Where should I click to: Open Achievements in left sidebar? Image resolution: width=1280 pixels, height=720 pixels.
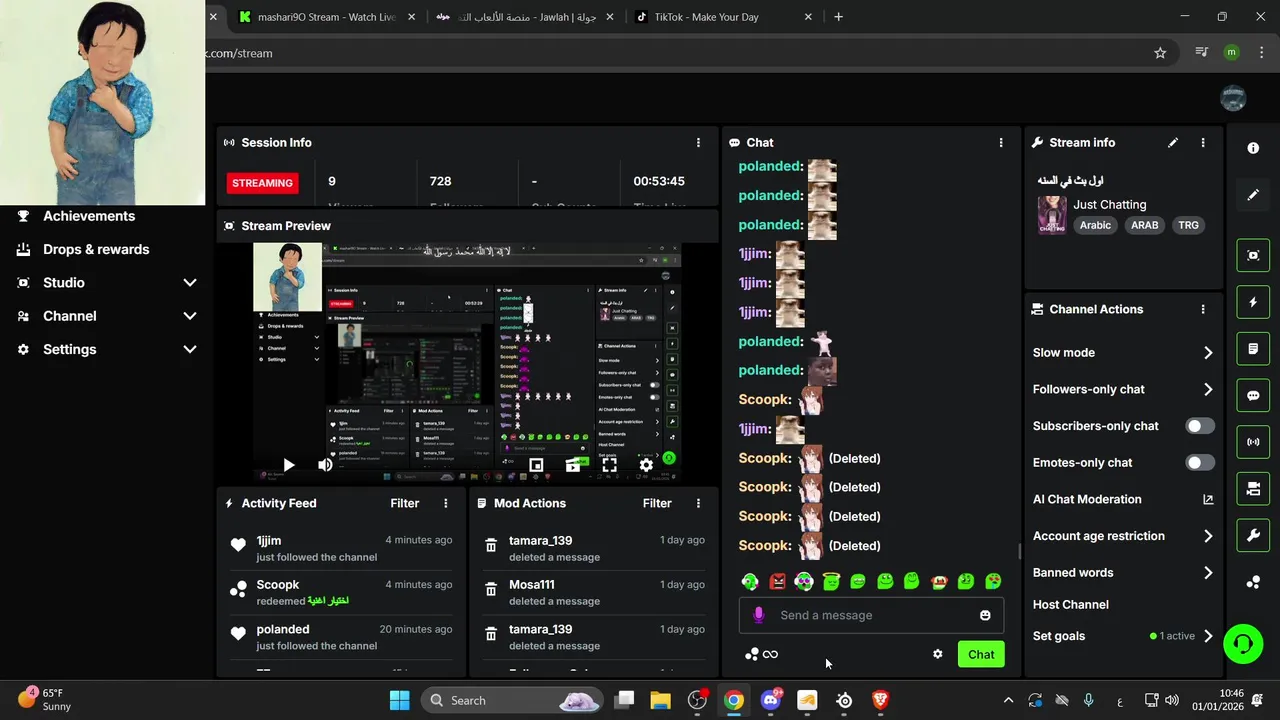[x=89, y=216]
